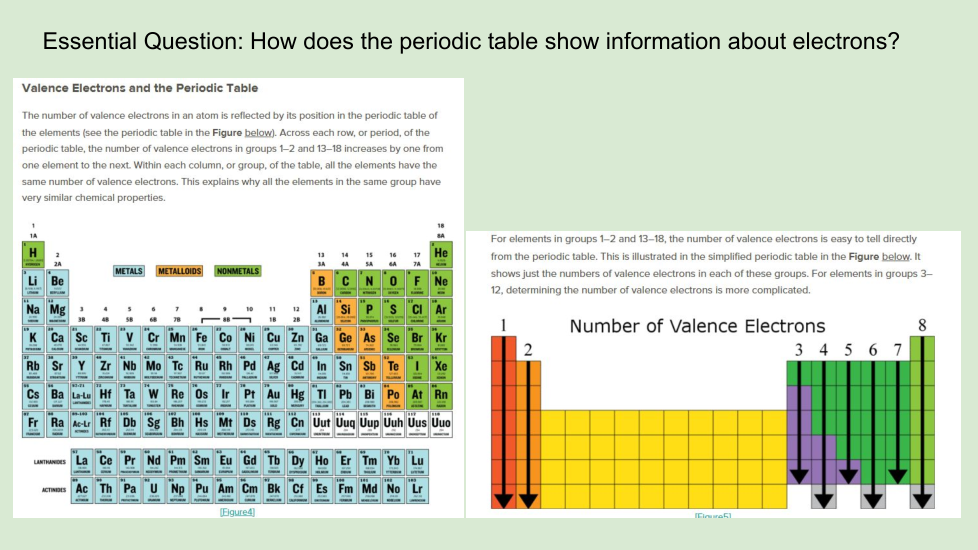Click the Sodium (Na) element cell
Screen dimensions: 978x550
point(34,310)
